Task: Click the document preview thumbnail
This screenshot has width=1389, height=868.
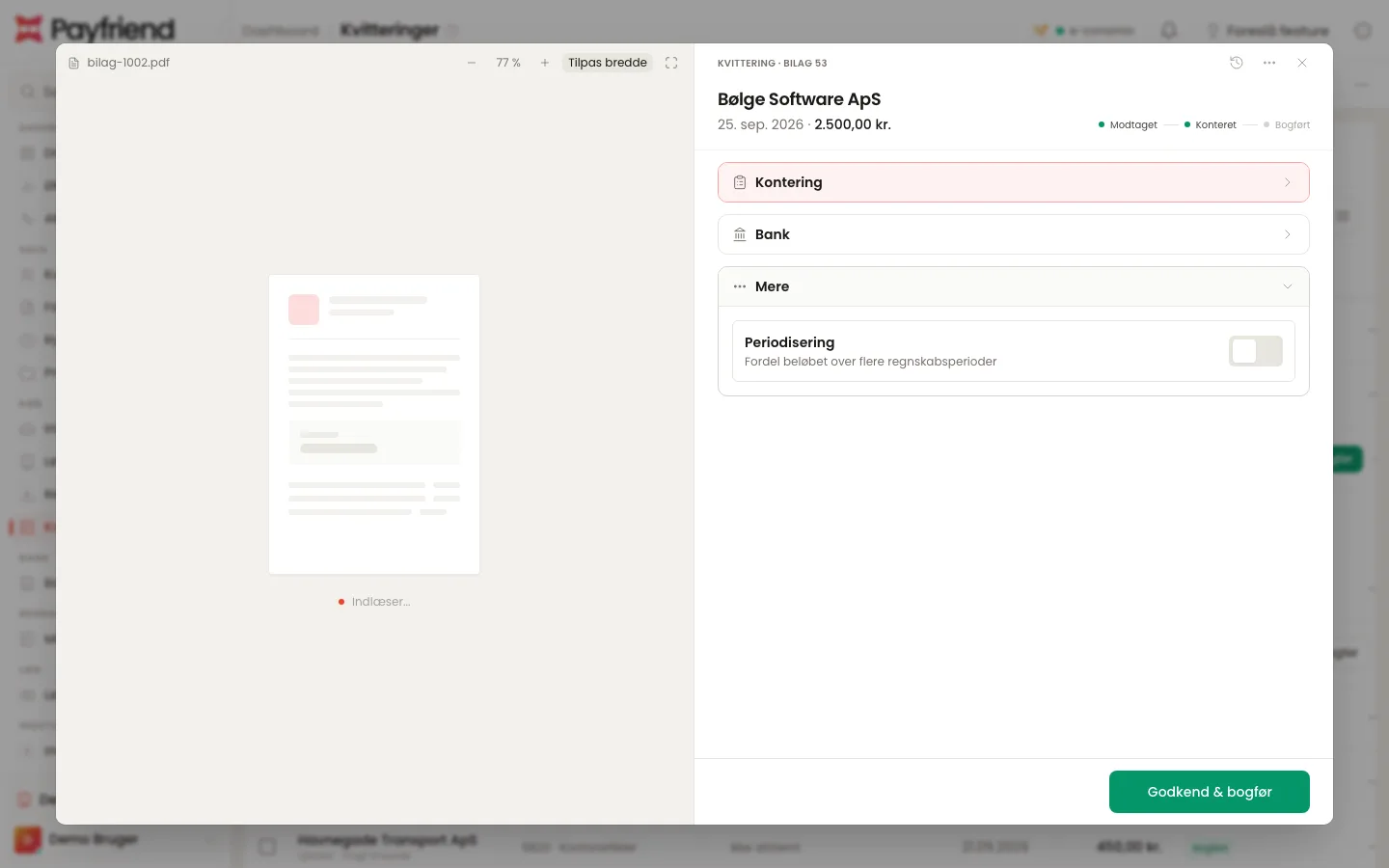Action: point(374,424)
